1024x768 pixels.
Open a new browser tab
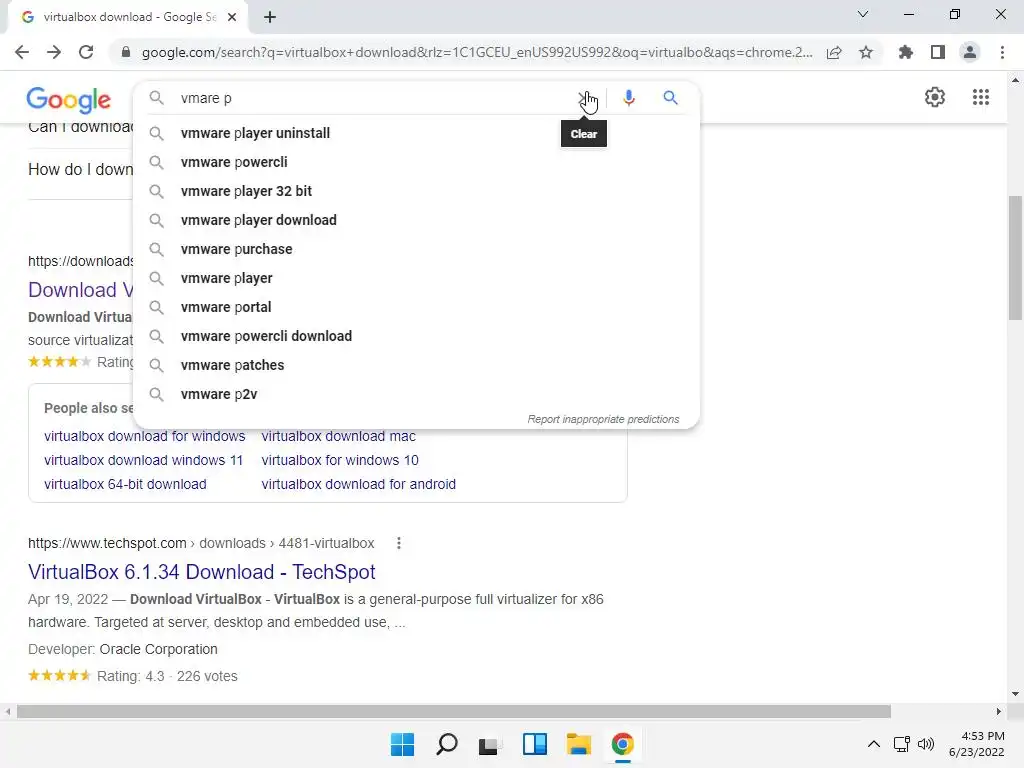270,17
